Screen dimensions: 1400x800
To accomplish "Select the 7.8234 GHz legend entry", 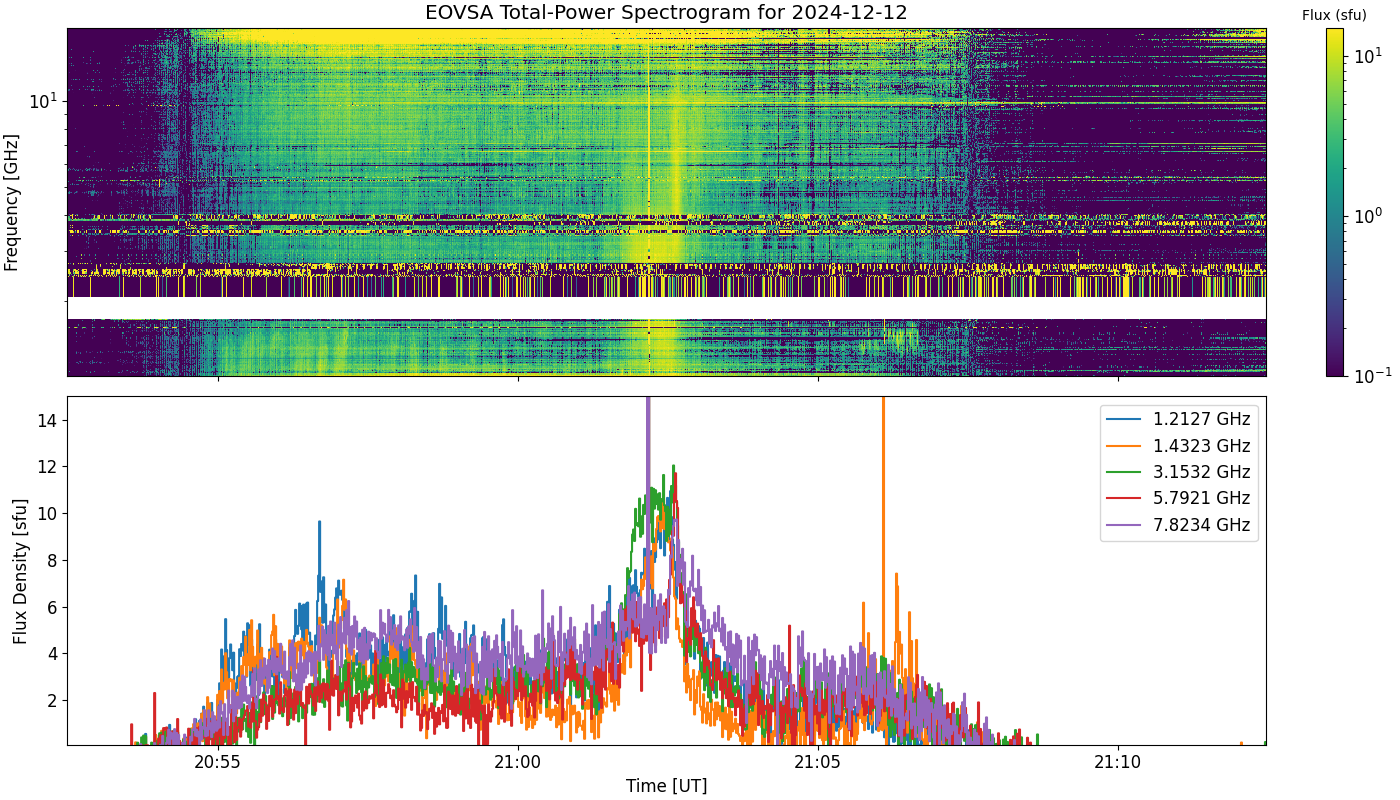I will [x=1179, y=525].
